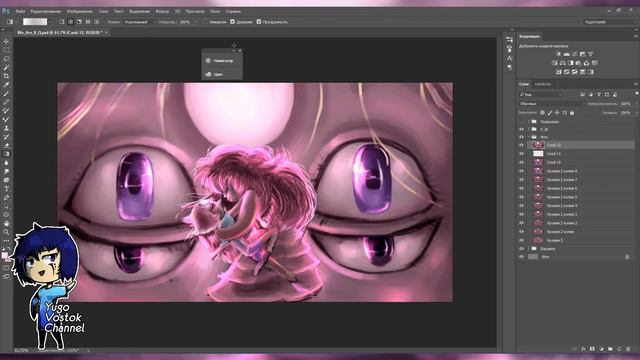The image size is (640, 360).
Task: Expand the top layer group arrow
Action: coord(529,122)
